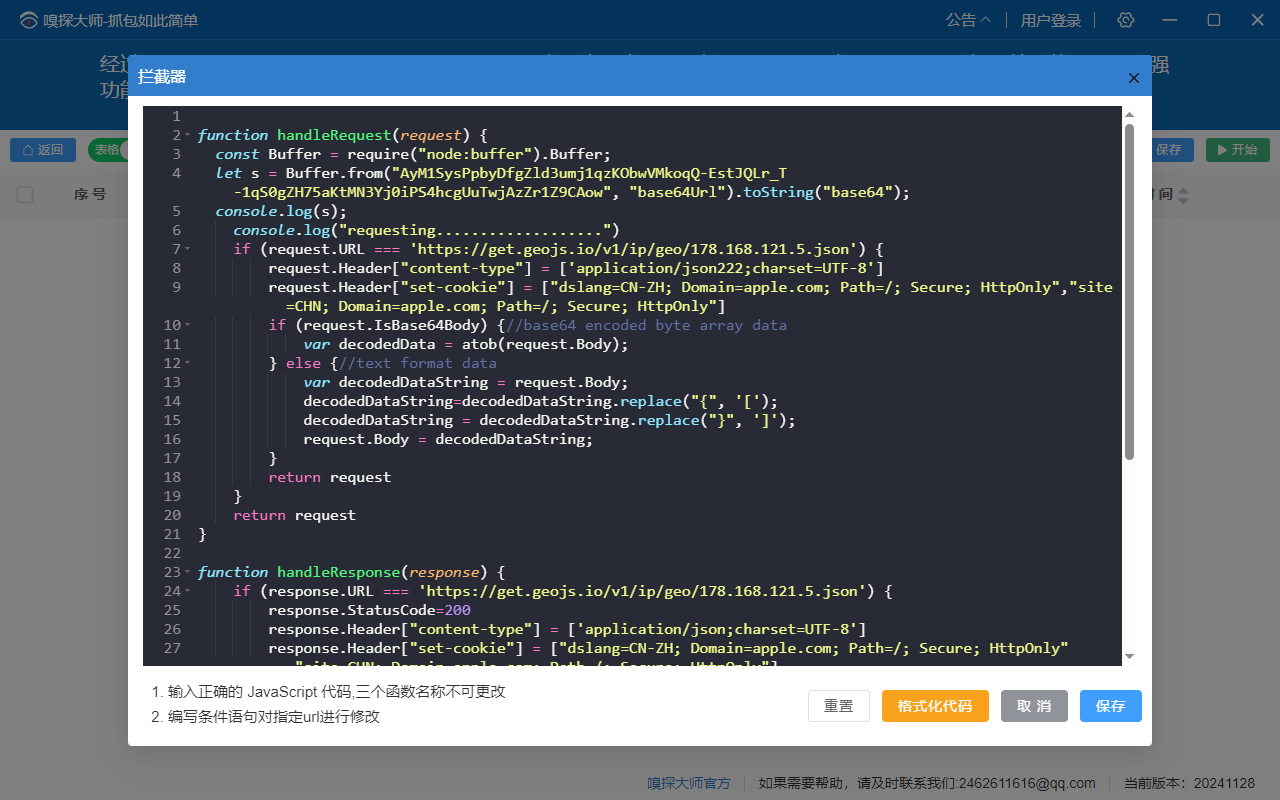Screen dimensions: 1280x800
Task: Collapse code fold at line 23
Action: coord(187,572)
